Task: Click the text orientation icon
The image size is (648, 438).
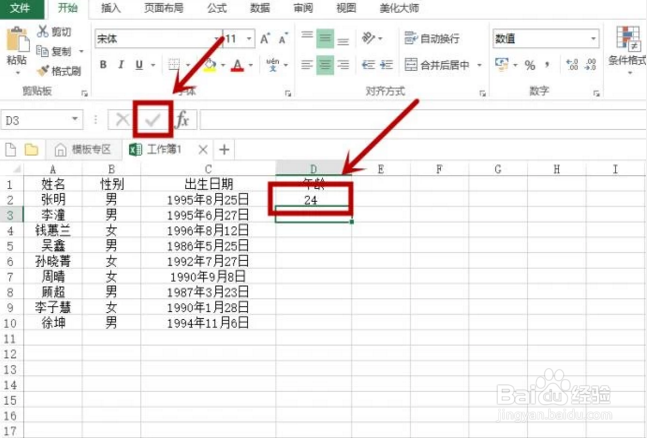Action: pyautogui.click(x=368, y=38)
